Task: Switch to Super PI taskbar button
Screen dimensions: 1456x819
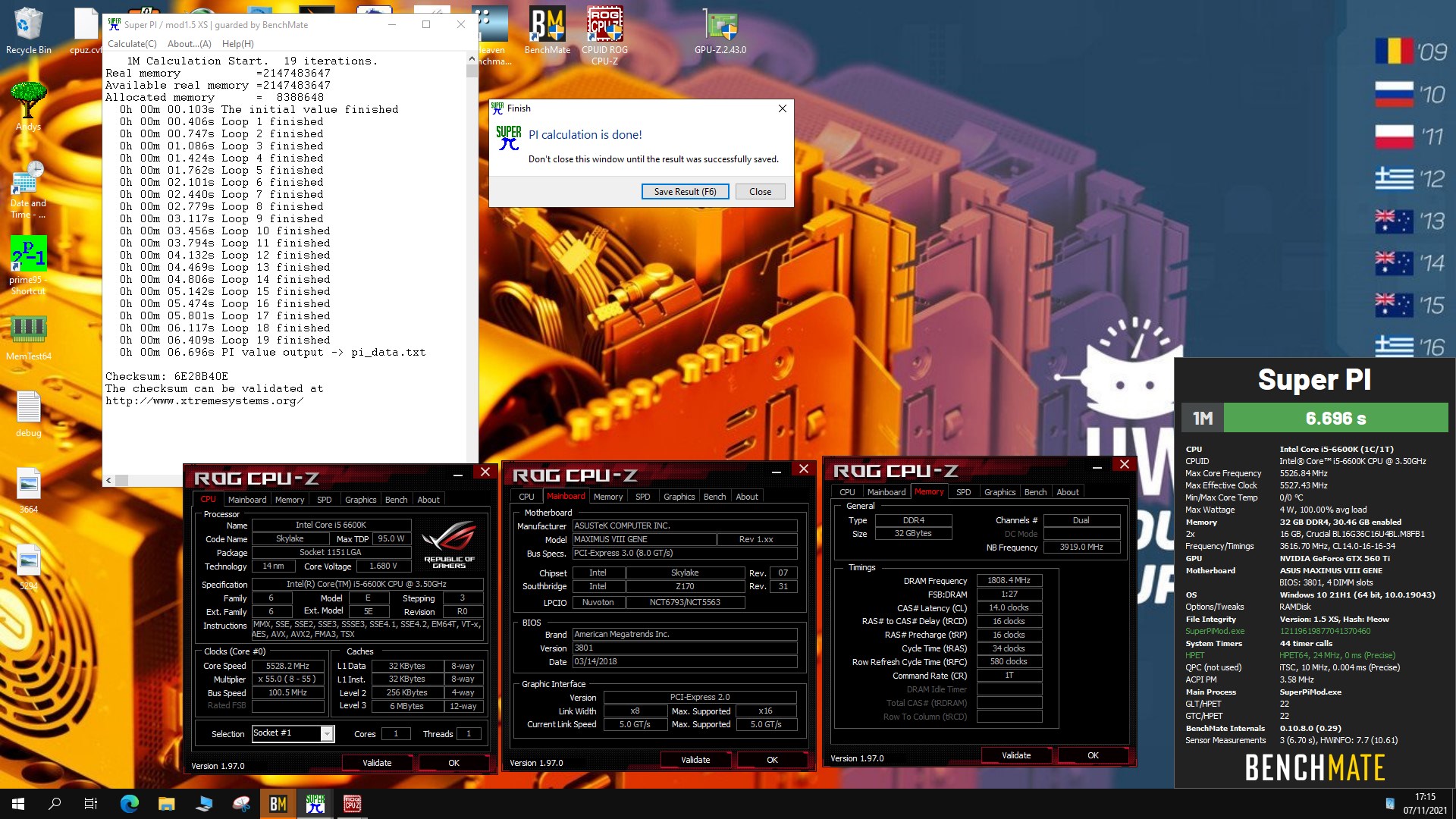Action: 315,804
